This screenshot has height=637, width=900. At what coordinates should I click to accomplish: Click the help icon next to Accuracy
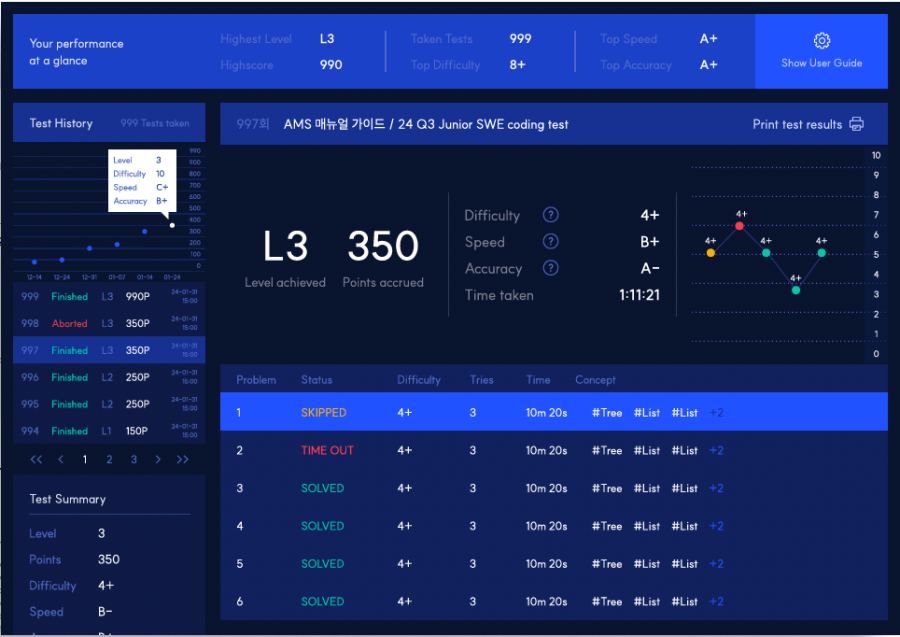tap(550, 268)
